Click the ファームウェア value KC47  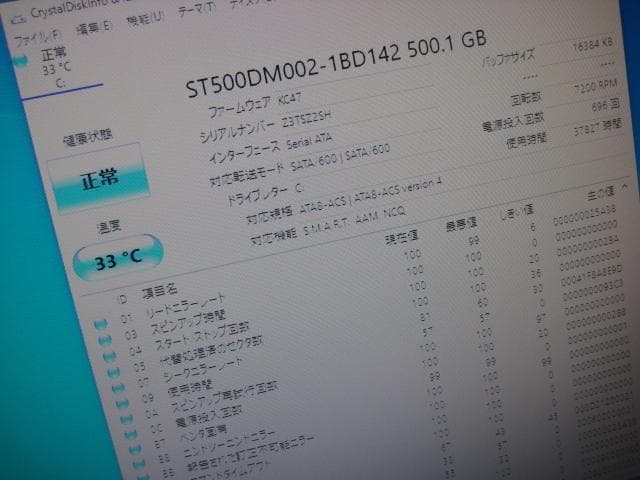(289, 100)
